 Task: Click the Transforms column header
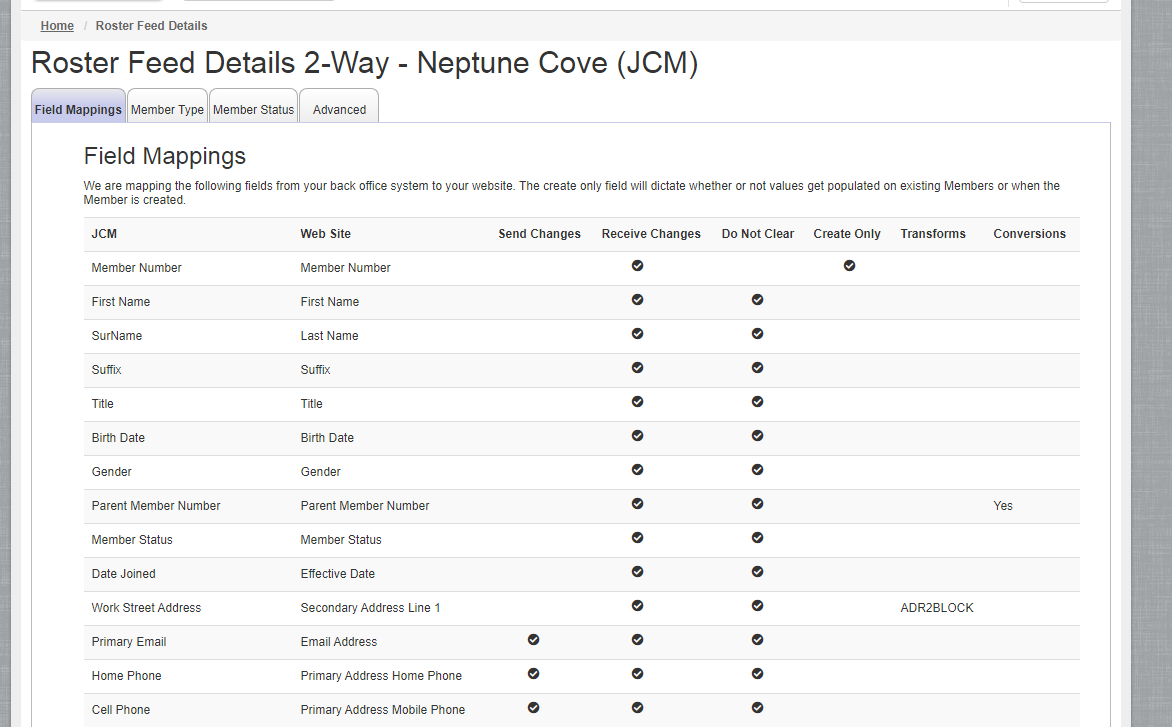click(x=933, y=234)
